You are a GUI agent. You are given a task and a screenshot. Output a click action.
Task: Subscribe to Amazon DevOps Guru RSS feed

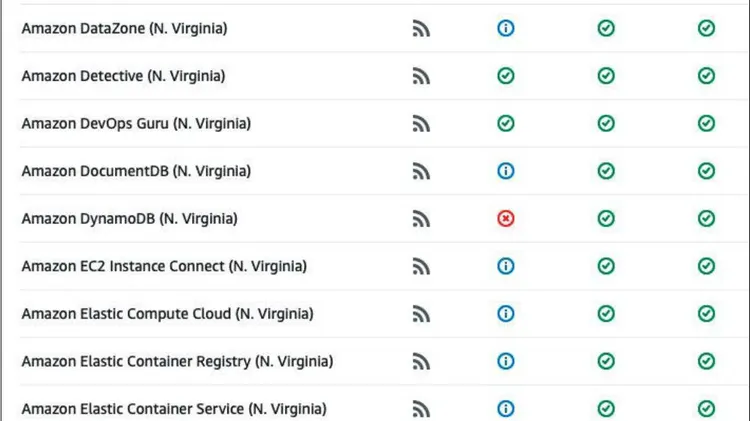[421, 124]
